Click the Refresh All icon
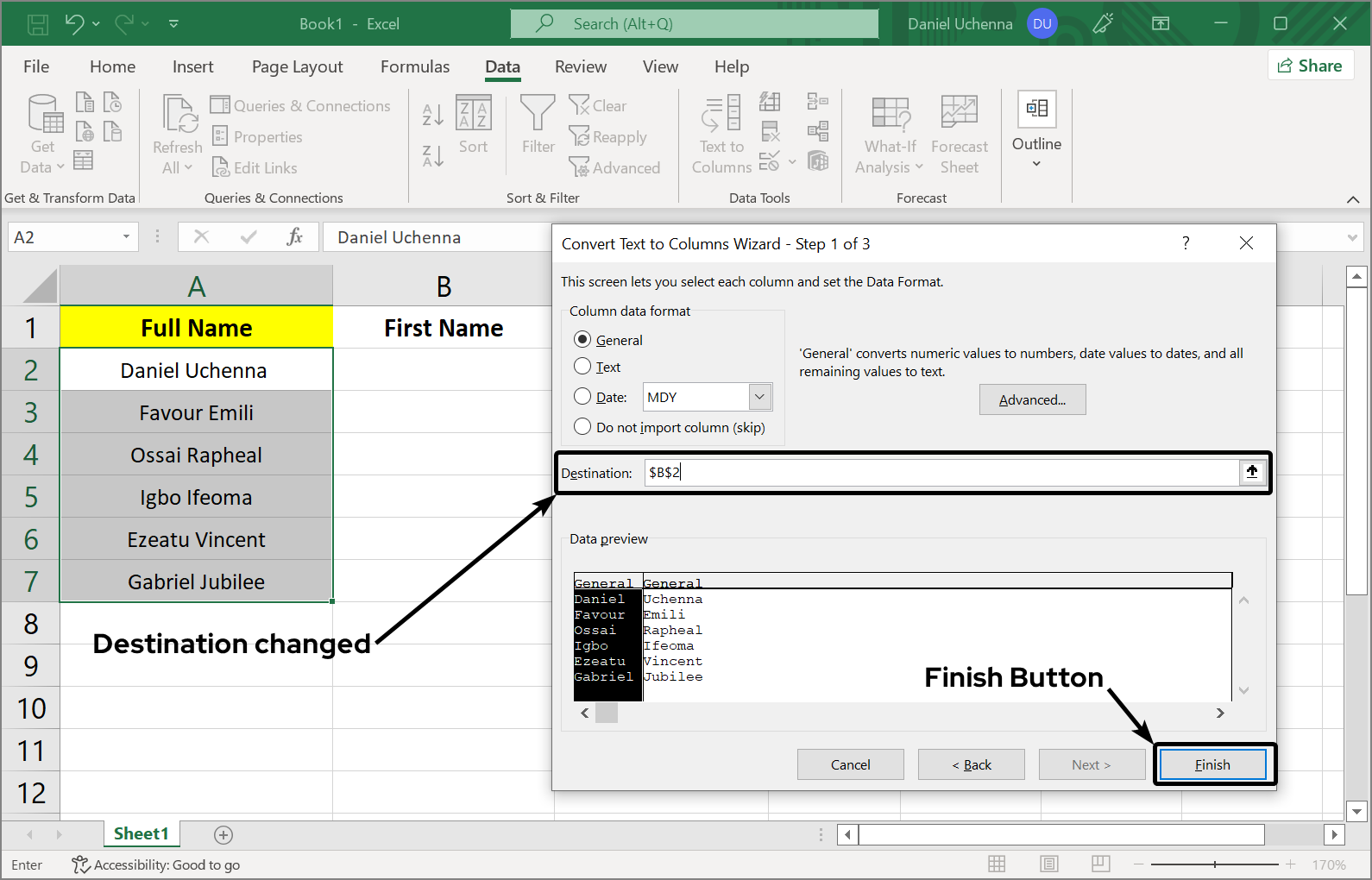This screenshot has height=880, width=1372. click(178, 116)
